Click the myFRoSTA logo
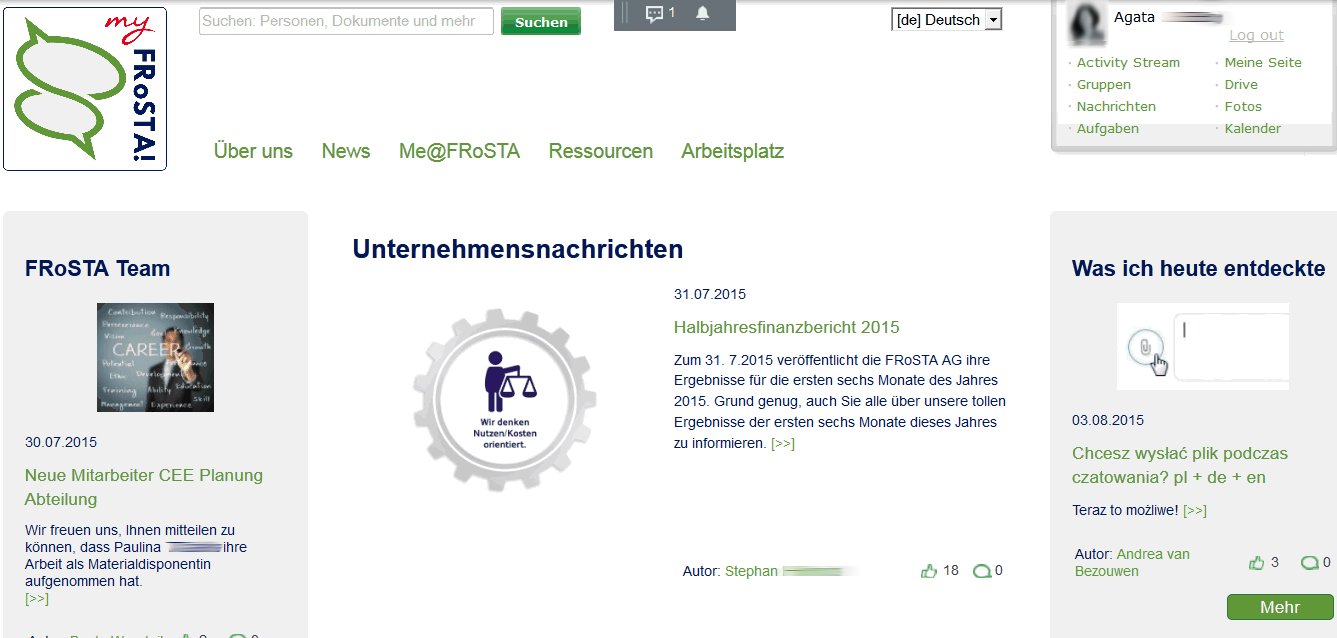The width and height of the screenshot is (1337, 638). tap(85, 89)
